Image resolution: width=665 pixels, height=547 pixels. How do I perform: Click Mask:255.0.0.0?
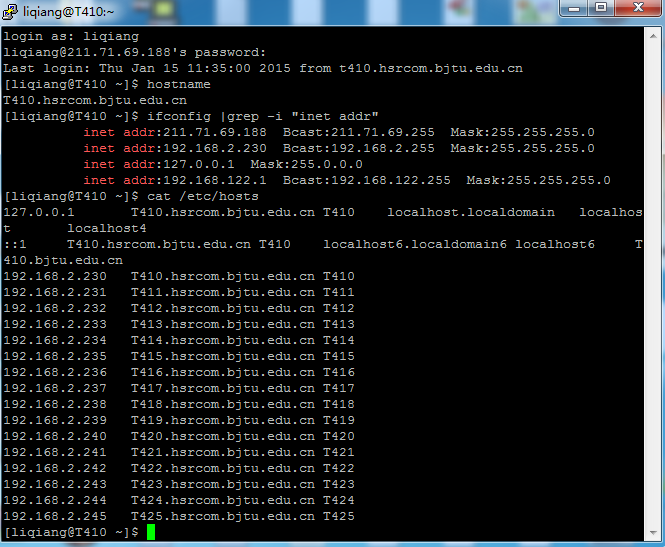point(306,165)
